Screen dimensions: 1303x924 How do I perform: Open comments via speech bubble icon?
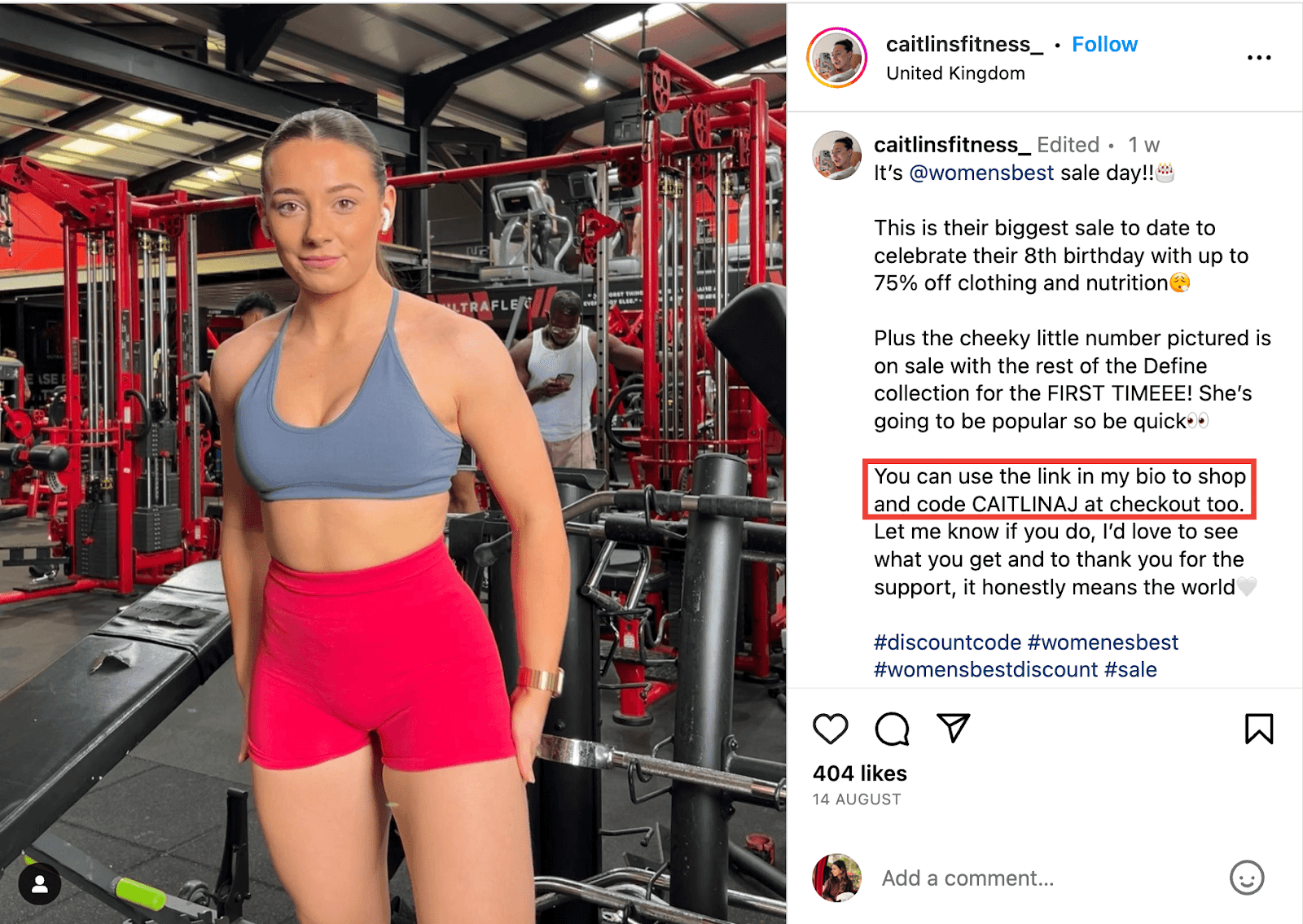[x=892, y=729]
